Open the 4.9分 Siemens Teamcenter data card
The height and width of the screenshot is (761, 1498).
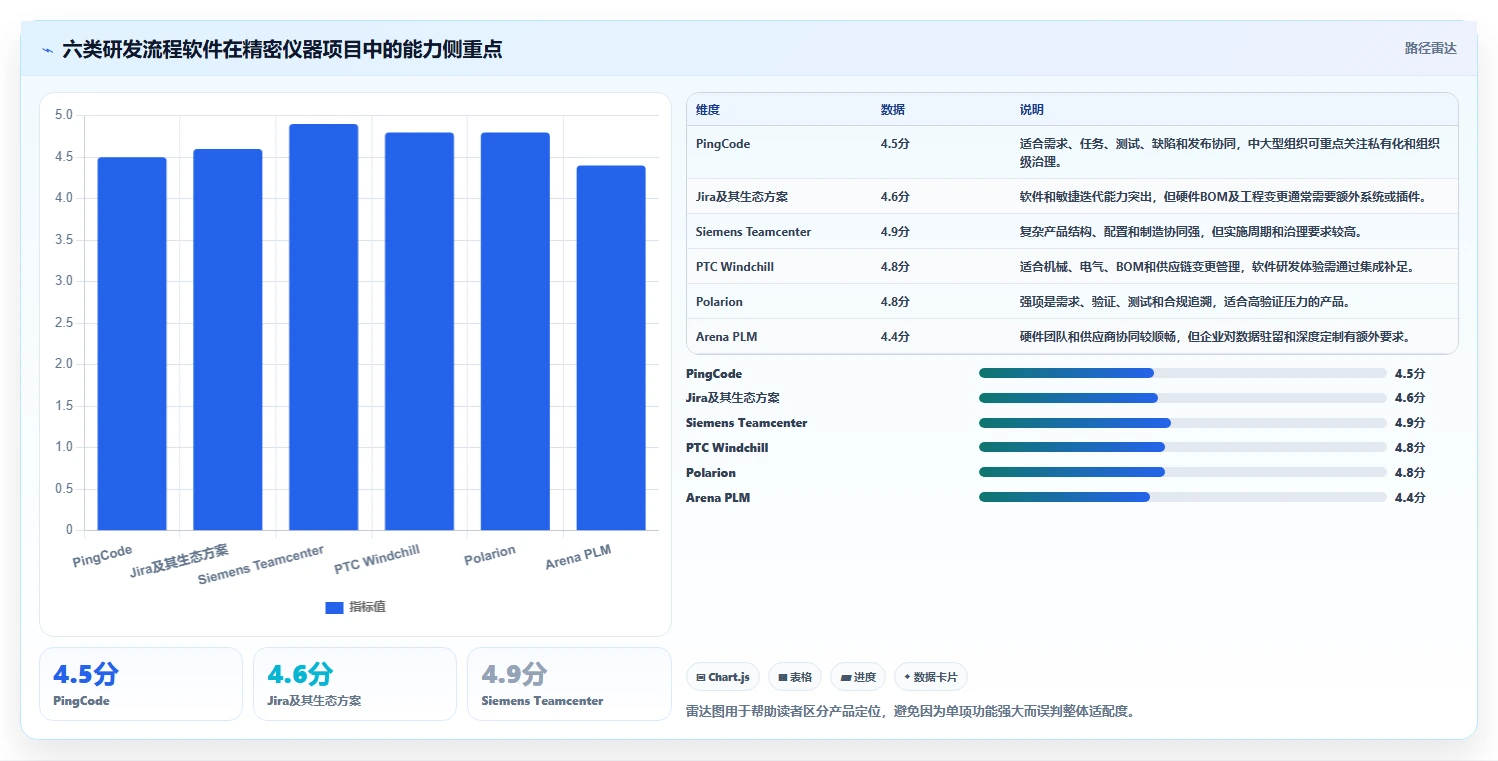(x=569, y=684)
